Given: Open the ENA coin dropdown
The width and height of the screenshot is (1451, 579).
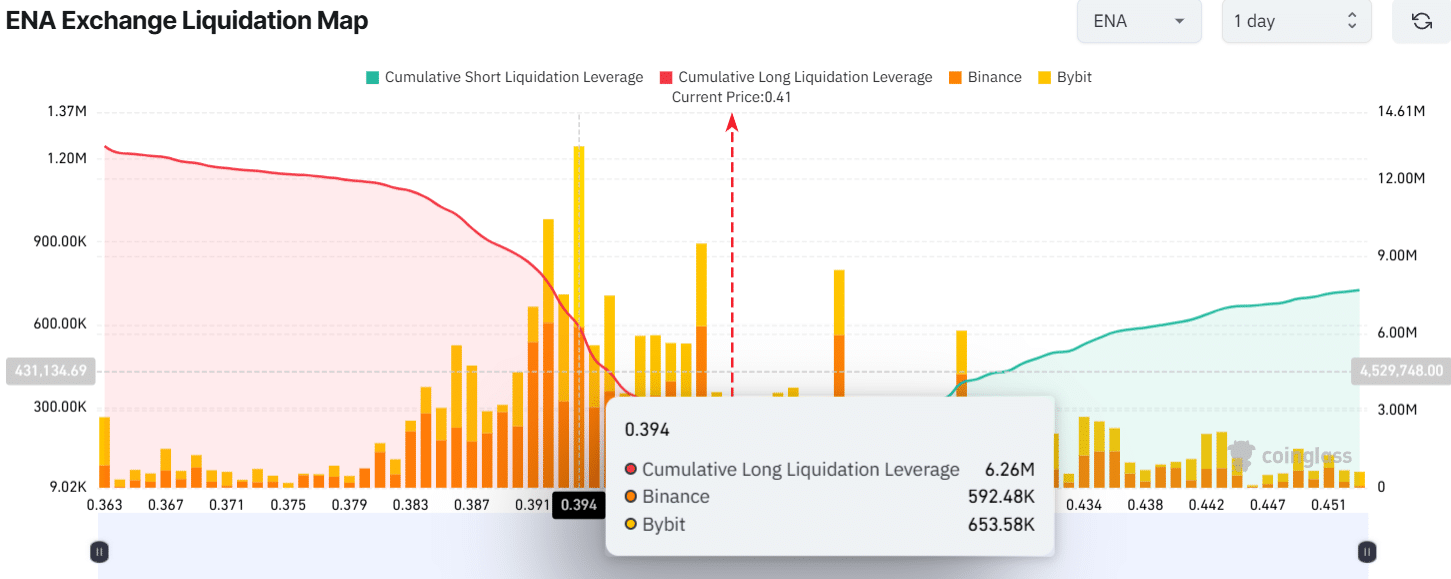Looking at the screenshot, I should (x=1138, y=21).
